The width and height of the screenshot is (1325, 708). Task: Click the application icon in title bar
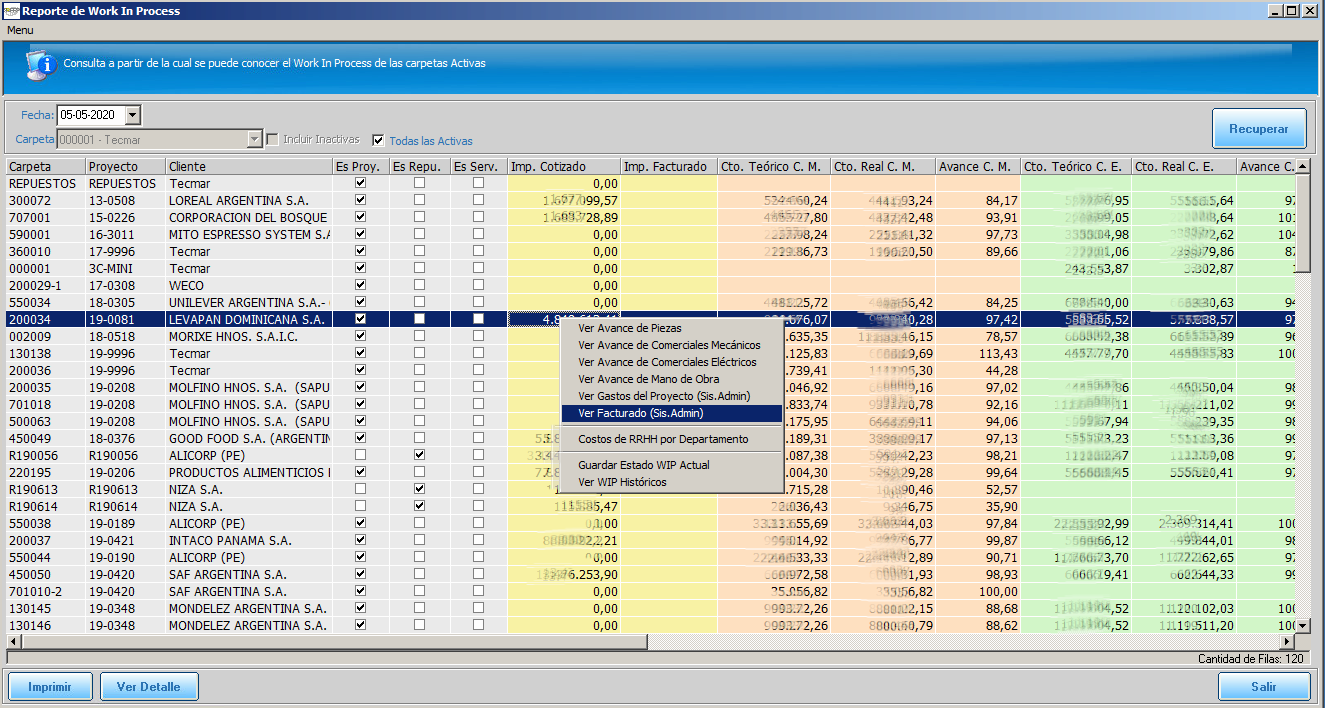click(x=10, y=10)
